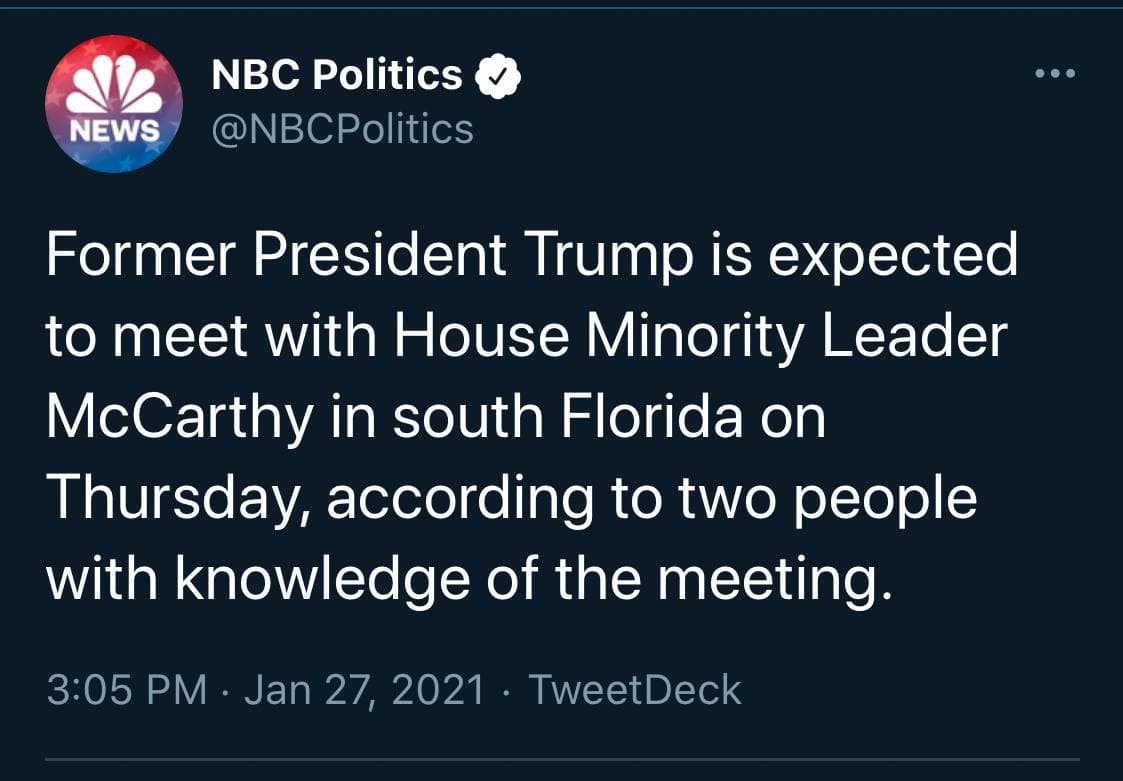Image resolution: width=1123 pixels, height=781 pixels.
Task: Click the word "people" in the tweet
Action: point(884,500)
